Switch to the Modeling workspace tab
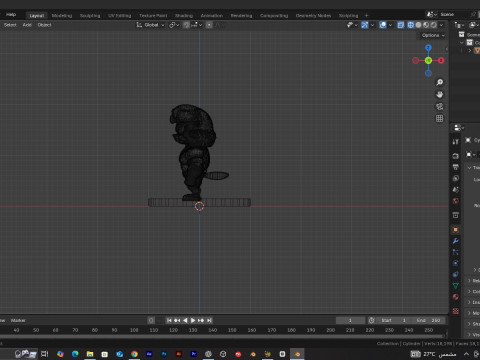Viewport: 480px width, 360px height. click(x=62, y=15)
